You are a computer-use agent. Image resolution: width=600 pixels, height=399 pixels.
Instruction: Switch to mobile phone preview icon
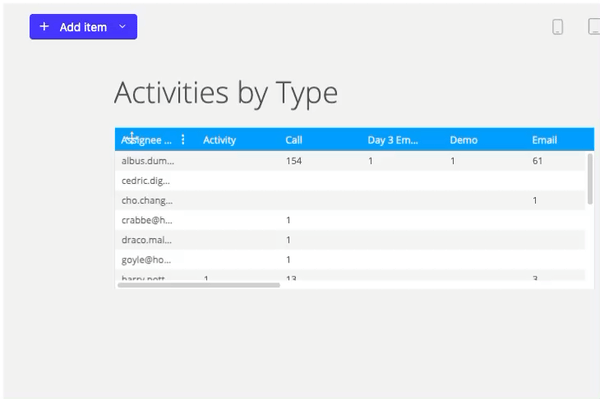click(x=558, y=27)
